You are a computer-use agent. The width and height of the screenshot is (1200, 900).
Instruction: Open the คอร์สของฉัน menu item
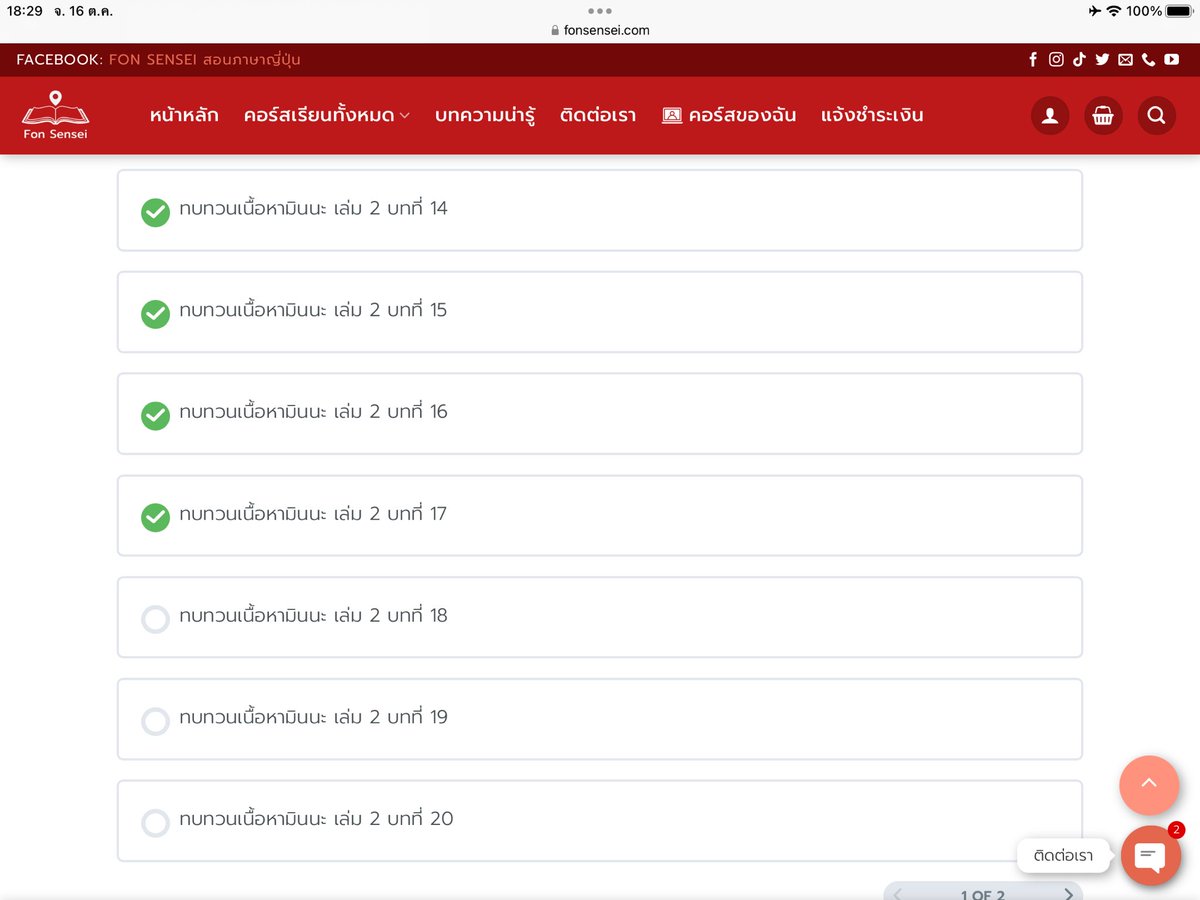pyautogui.click(x=729, y=115)
